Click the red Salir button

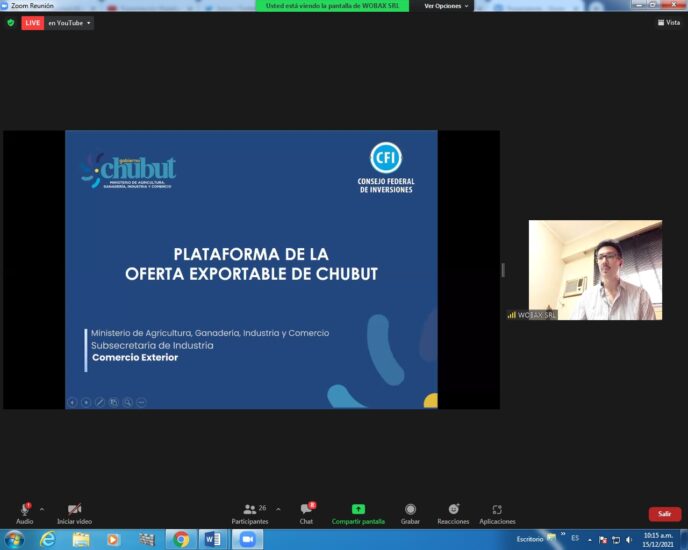tap(664, 514)
